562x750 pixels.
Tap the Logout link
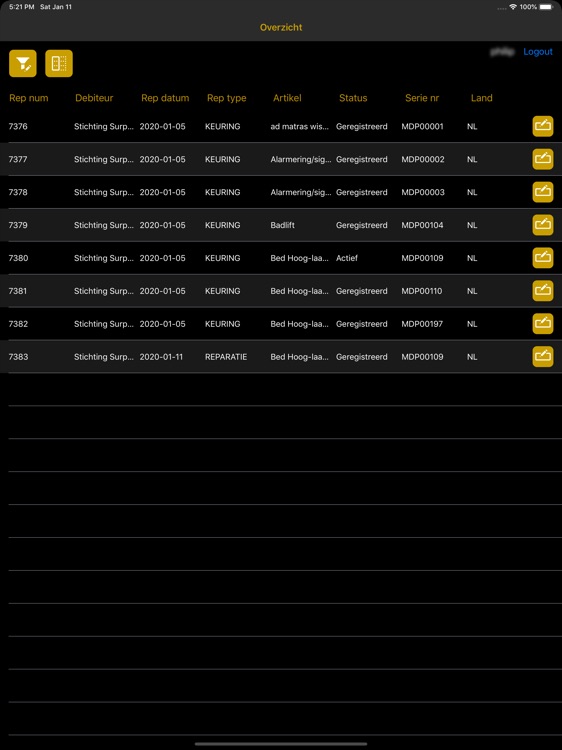(x=538, y=52)
